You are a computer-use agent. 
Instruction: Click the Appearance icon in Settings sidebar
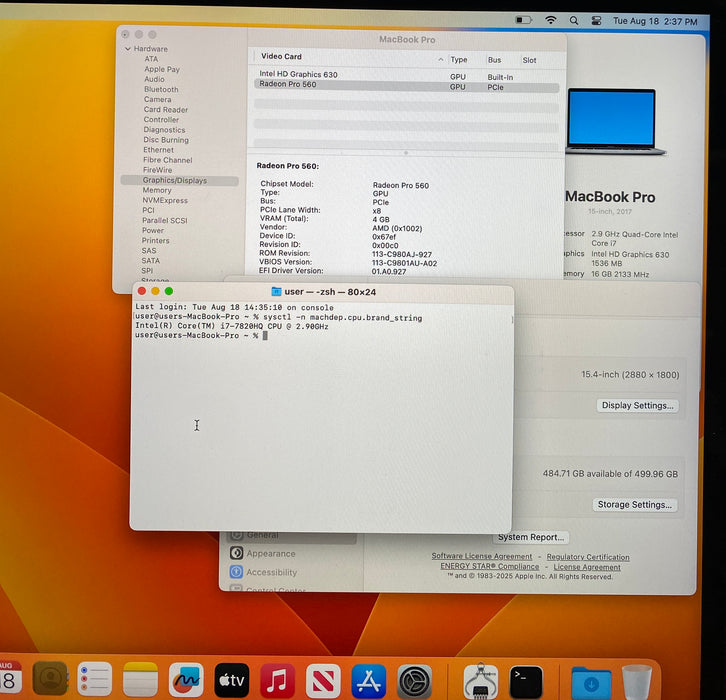click(236, 553)
